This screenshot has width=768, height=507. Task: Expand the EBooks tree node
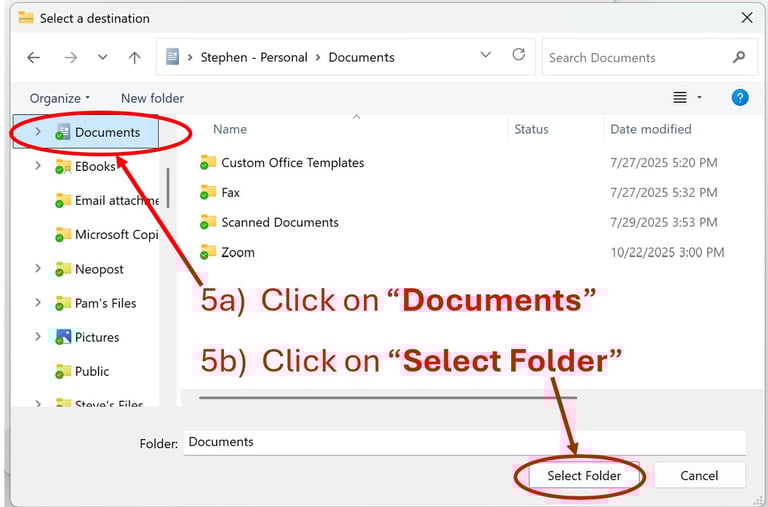tap(38, 166)
